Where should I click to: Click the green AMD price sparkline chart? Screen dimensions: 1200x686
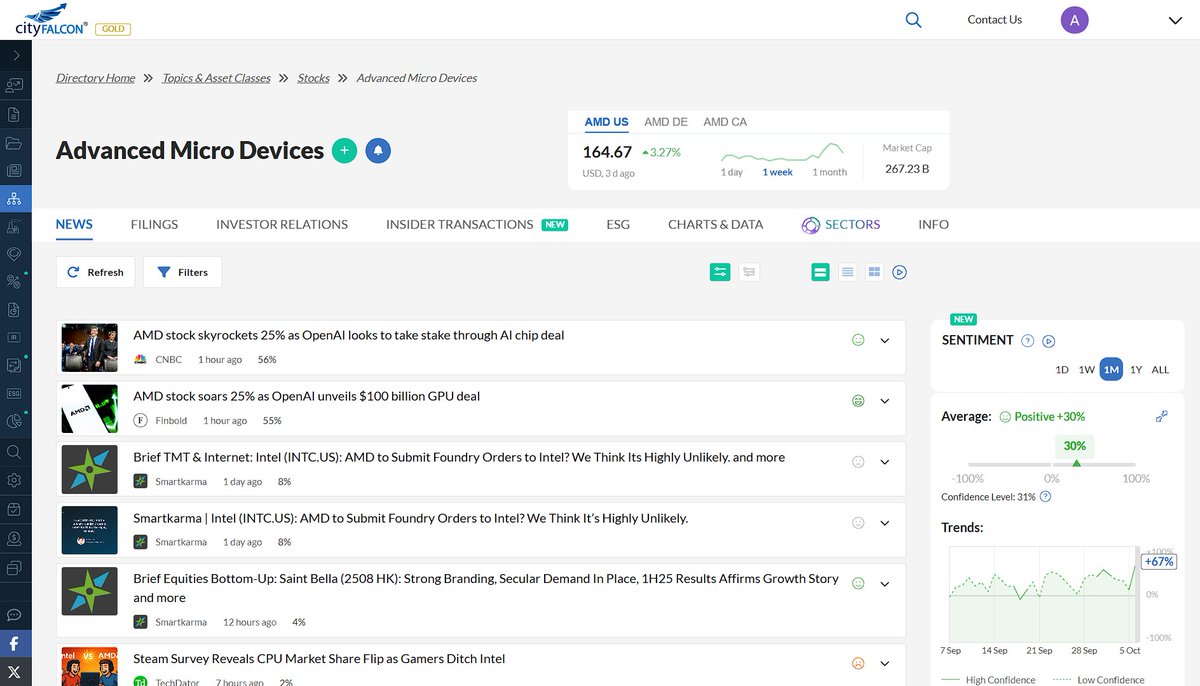tap(781, 153)
